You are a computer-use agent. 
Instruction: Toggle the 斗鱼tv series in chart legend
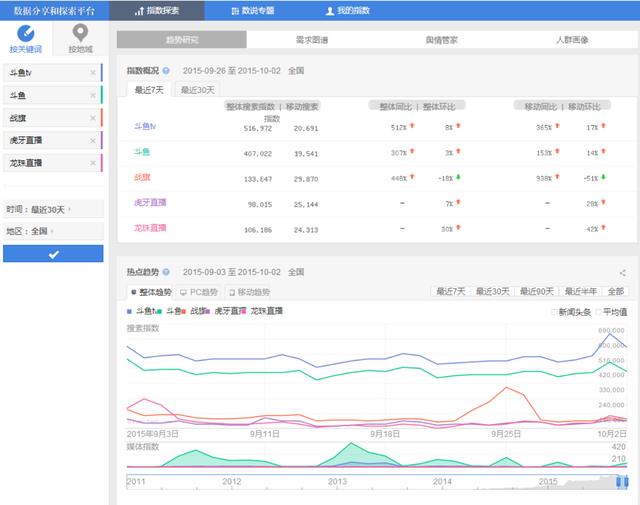(145, 311)
